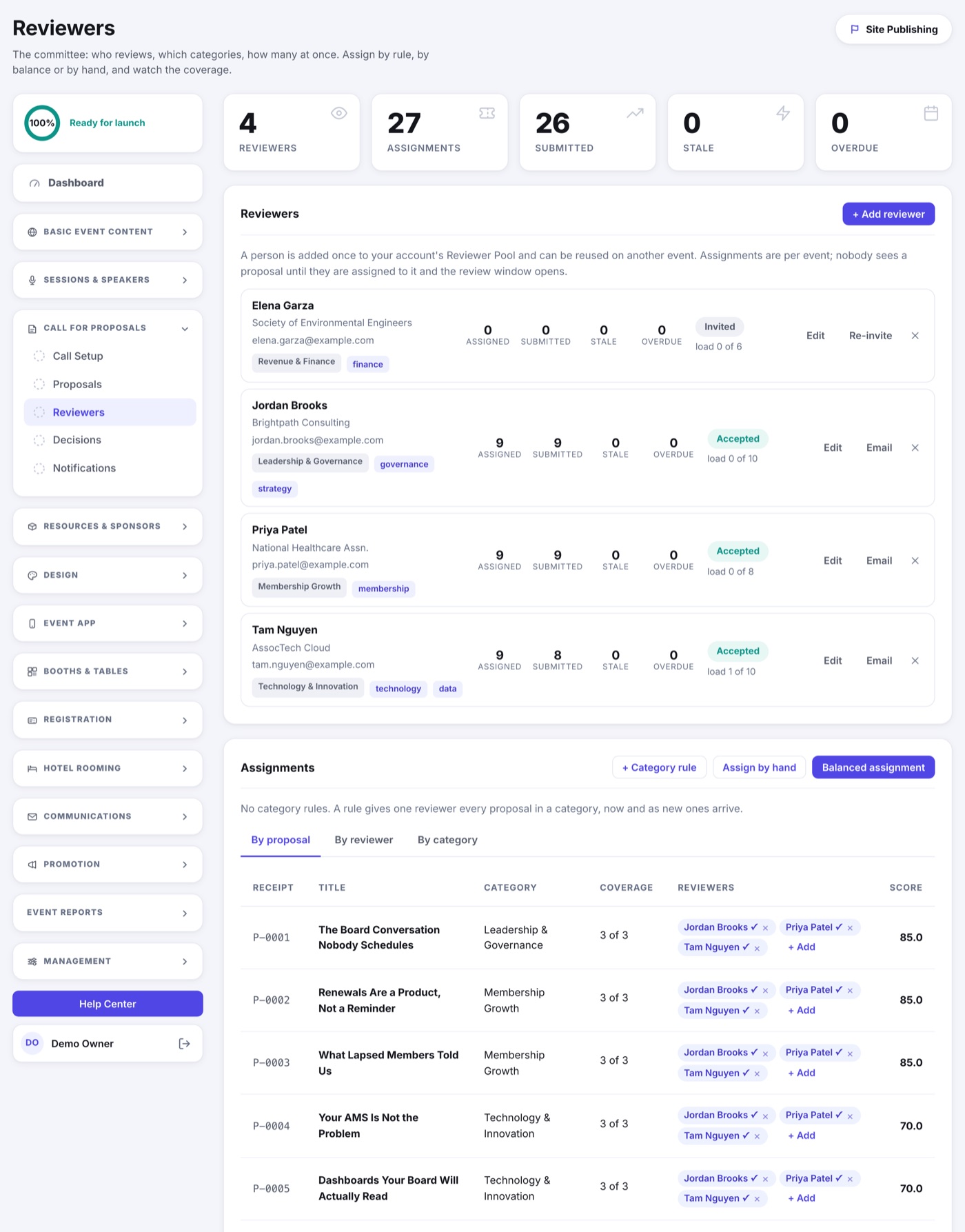Screen dimensions: 965x1232
Task: Add a reviewer to proposal P-0004
Action: 802,1135
